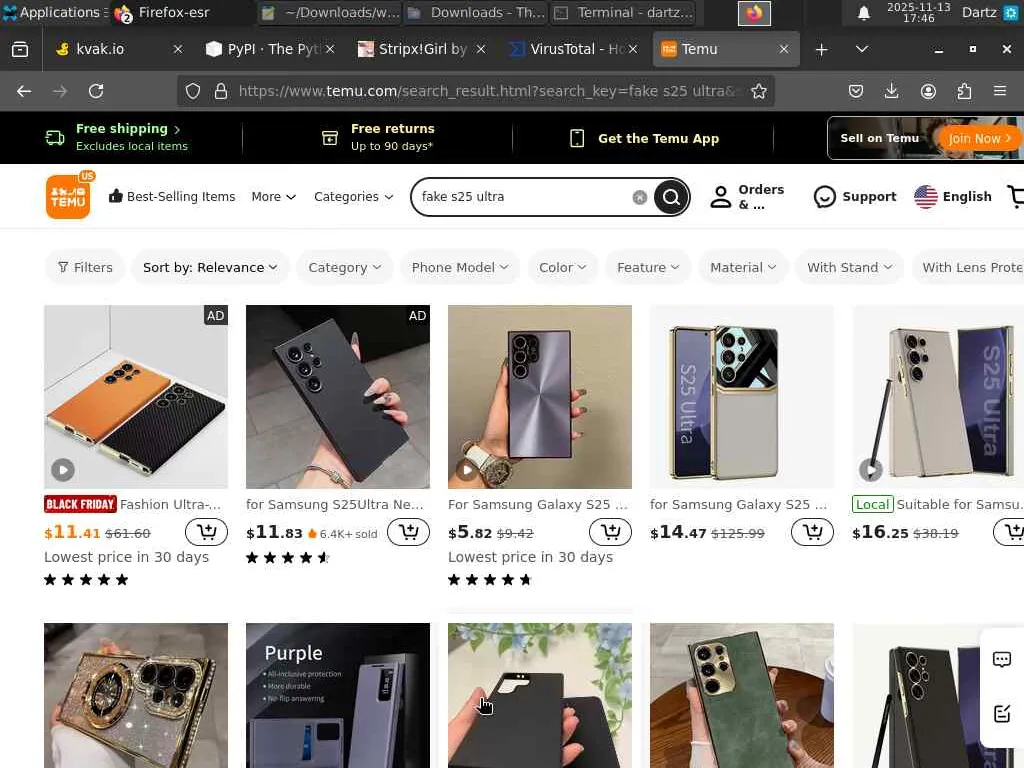Play video on orange and black case thumbnail
Image resolution: width=1024 pixels, height=768 pixels.
point(63,470)
